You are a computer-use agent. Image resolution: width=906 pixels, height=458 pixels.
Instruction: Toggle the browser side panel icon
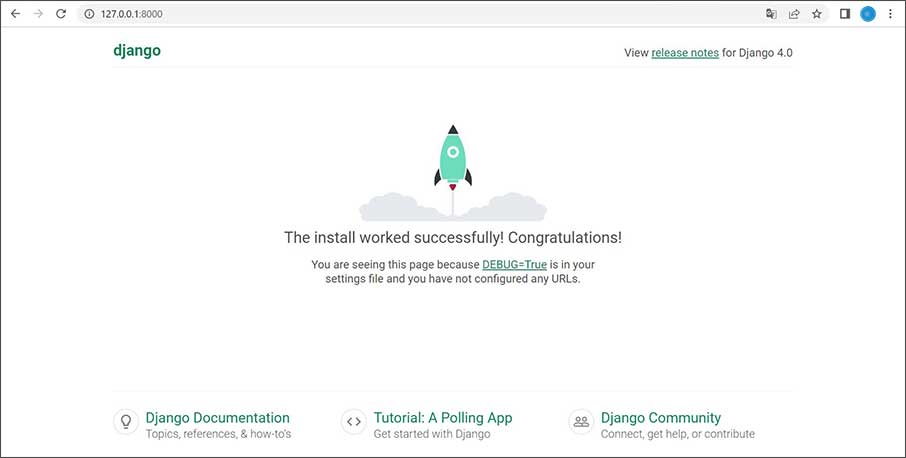click(x=845, y=14)
